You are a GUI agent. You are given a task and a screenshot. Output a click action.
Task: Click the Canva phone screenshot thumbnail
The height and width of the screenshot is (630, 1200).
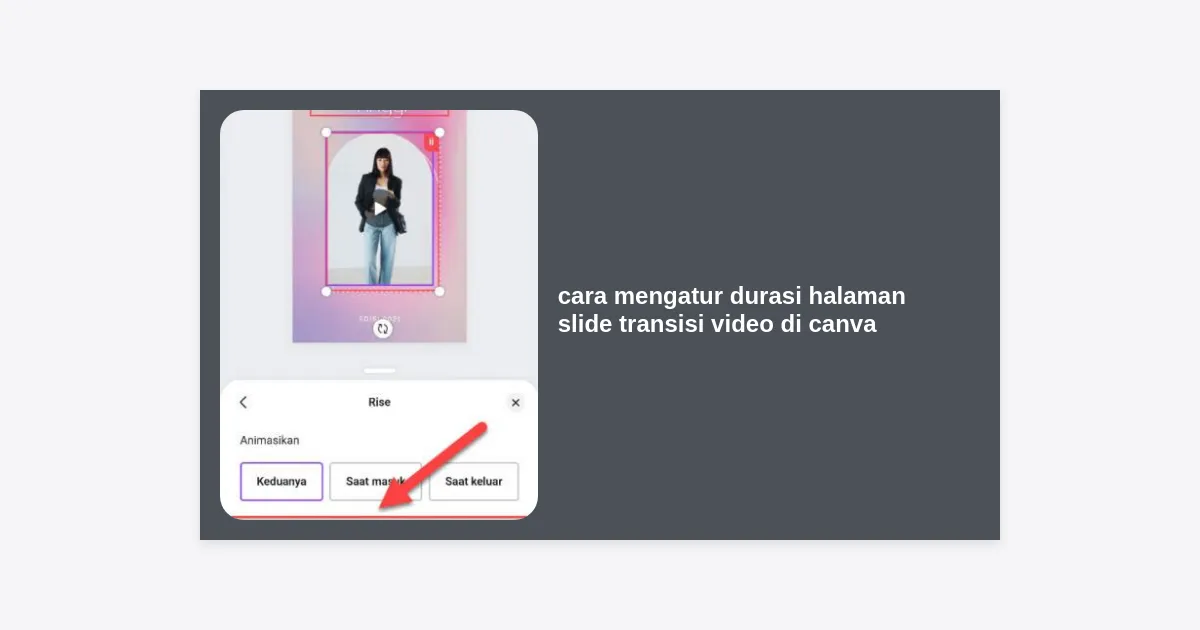[379, 315]
